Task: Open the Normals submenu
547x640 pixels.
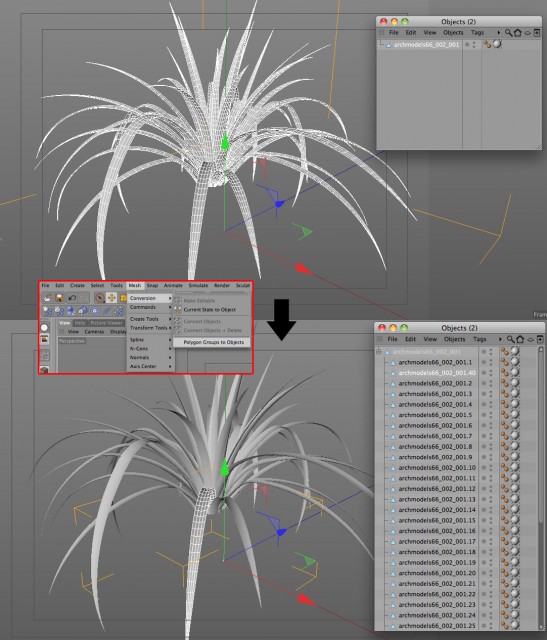Action: [150, 358]
